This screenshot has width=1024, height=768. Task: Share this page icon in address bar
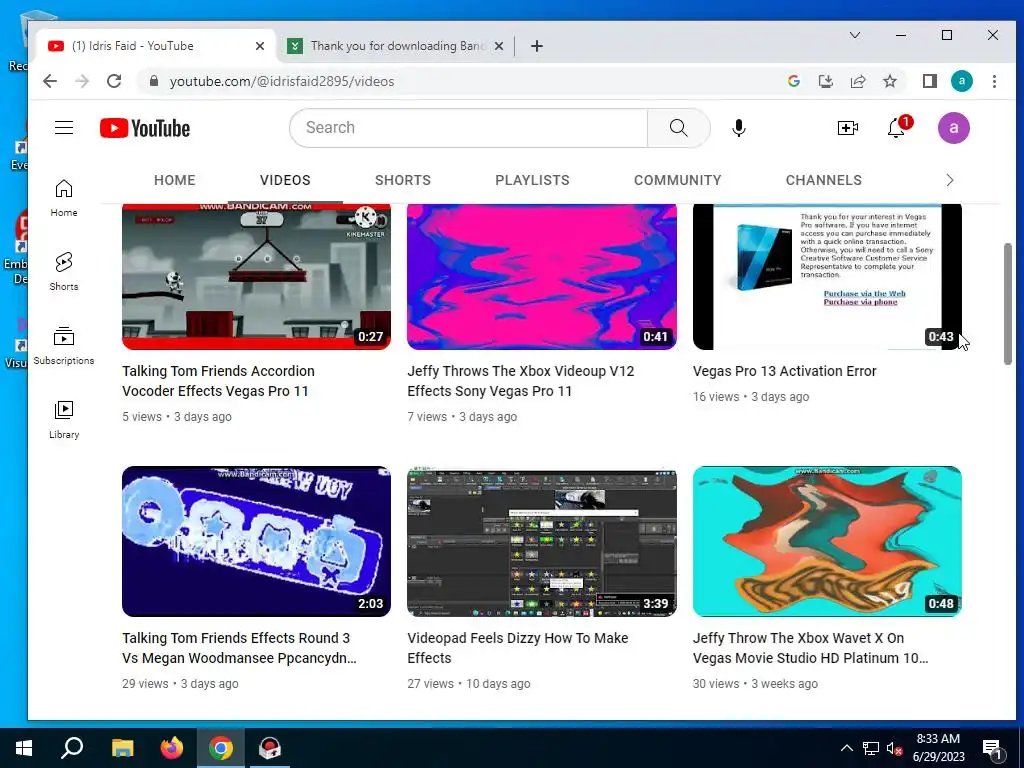[857, 81]
